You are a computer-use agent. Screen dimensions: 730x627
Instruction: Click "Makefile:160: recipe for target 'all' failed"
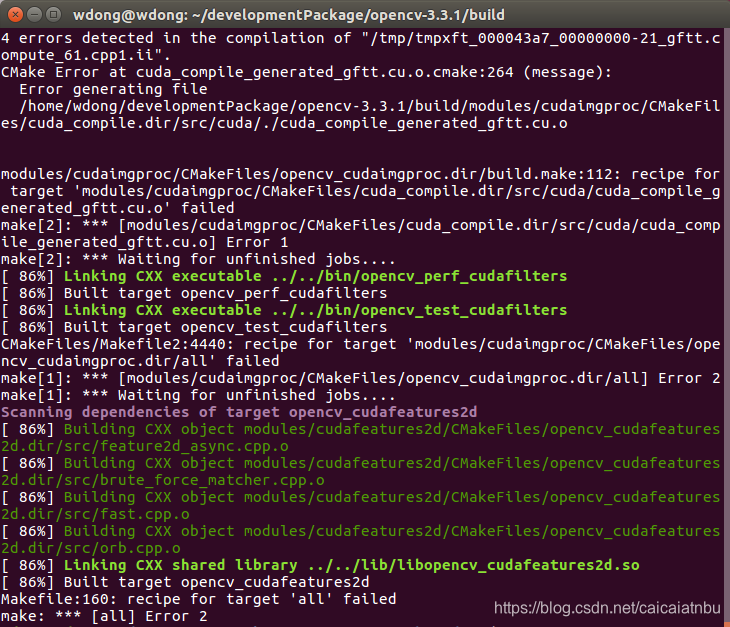click(198, 599)
